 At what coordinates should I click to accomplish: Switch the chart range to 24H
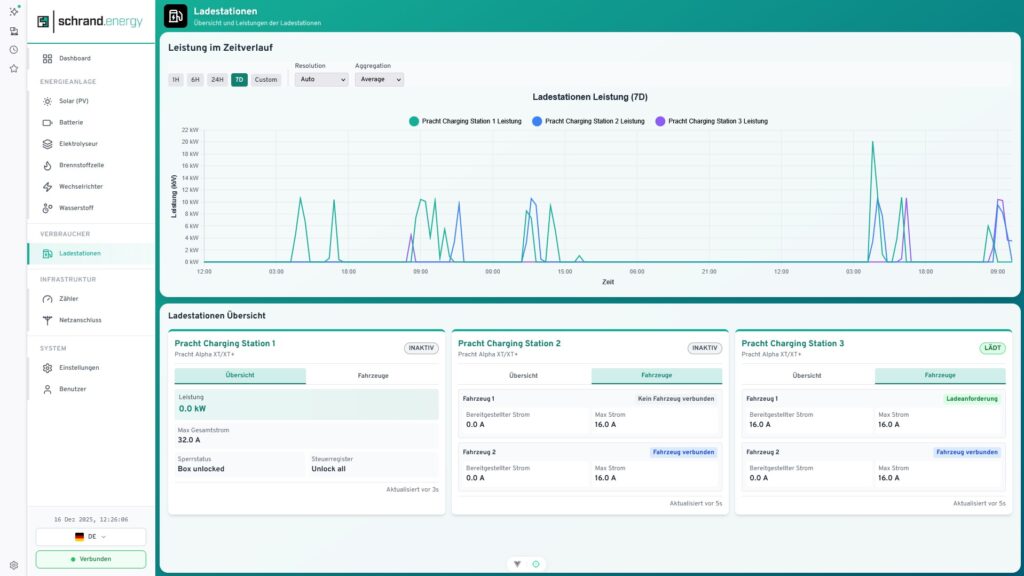point(217,79)
